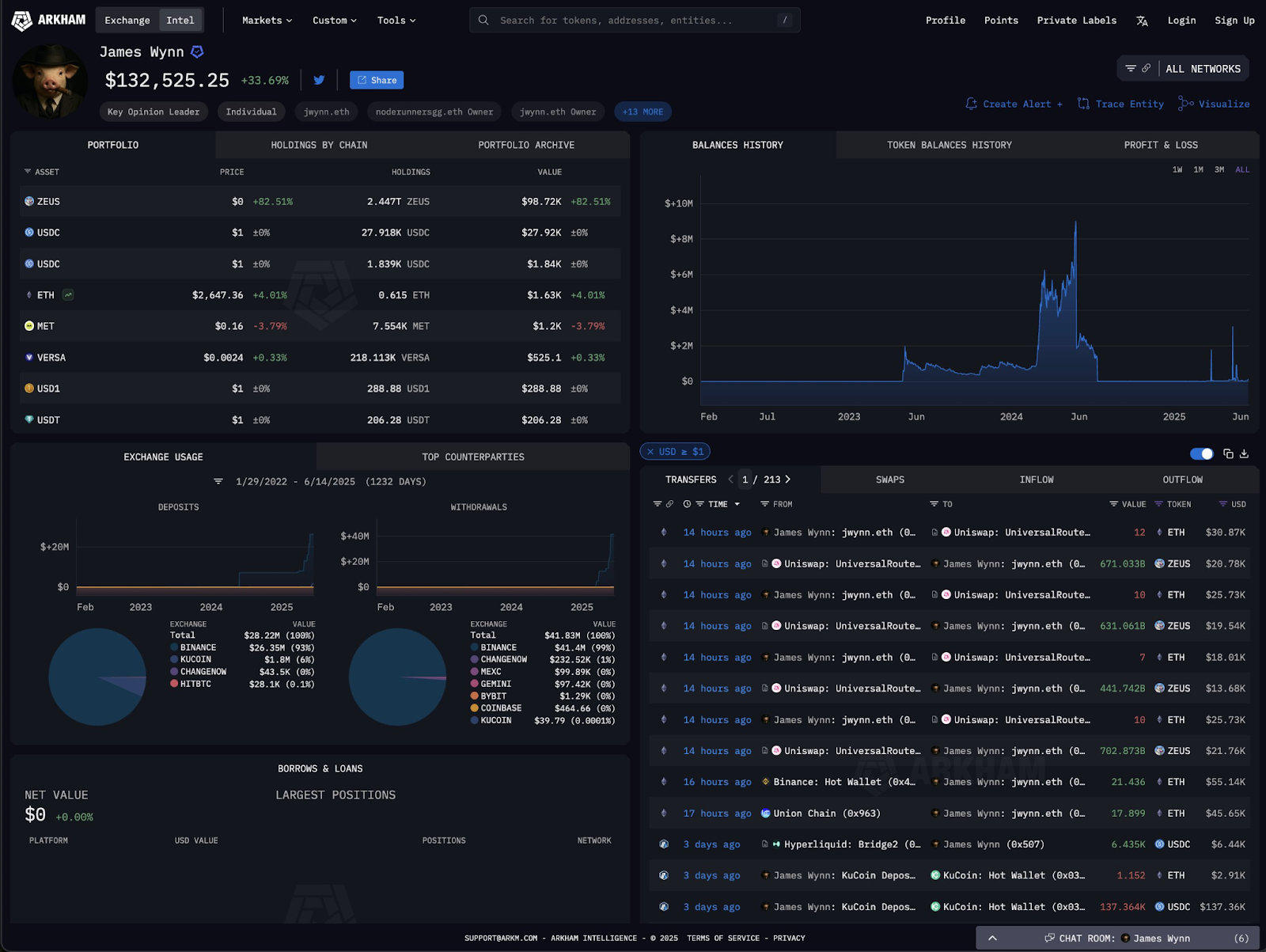Click the copy icon above the transfers table
This screenshot has width=1266, height=952.
click(x=1227, y=453)
